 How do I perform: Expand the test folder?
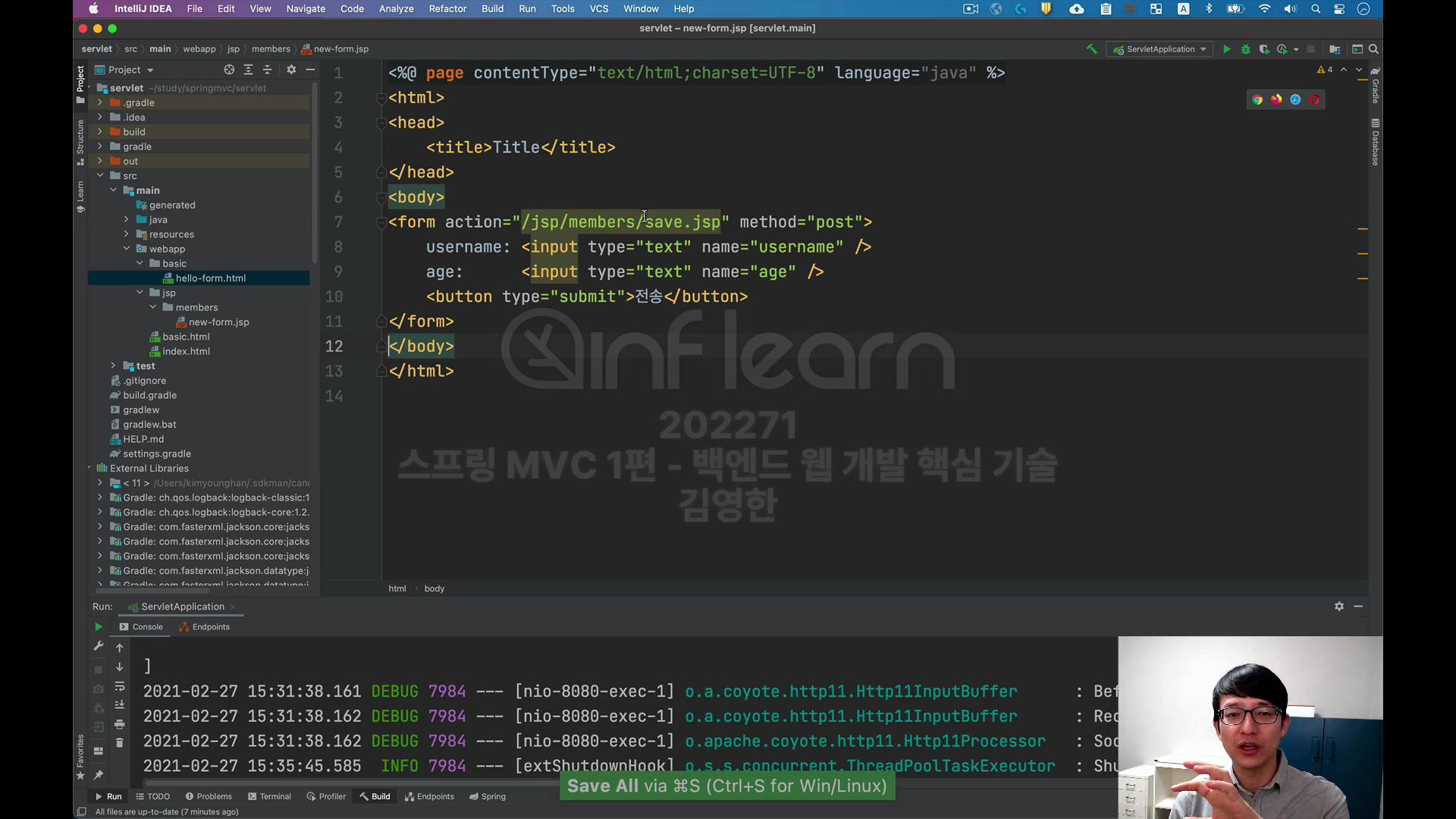tap(113, 366)
